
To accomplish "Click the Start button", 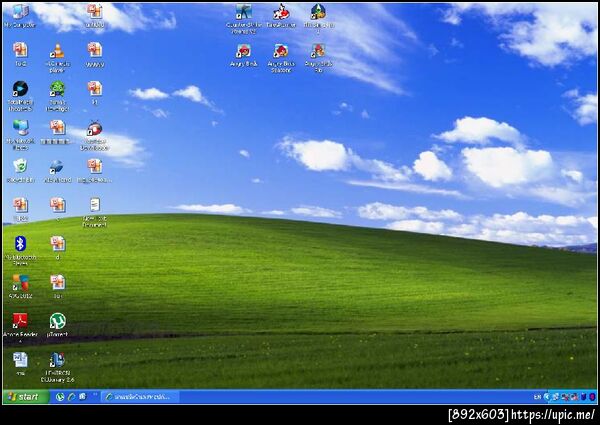I will 26,397.
